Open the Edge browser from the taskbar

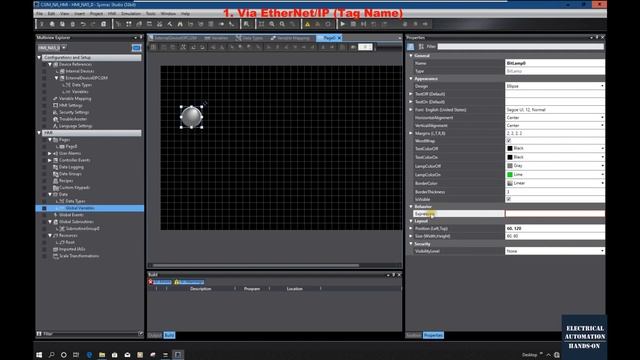coord(89,355)
